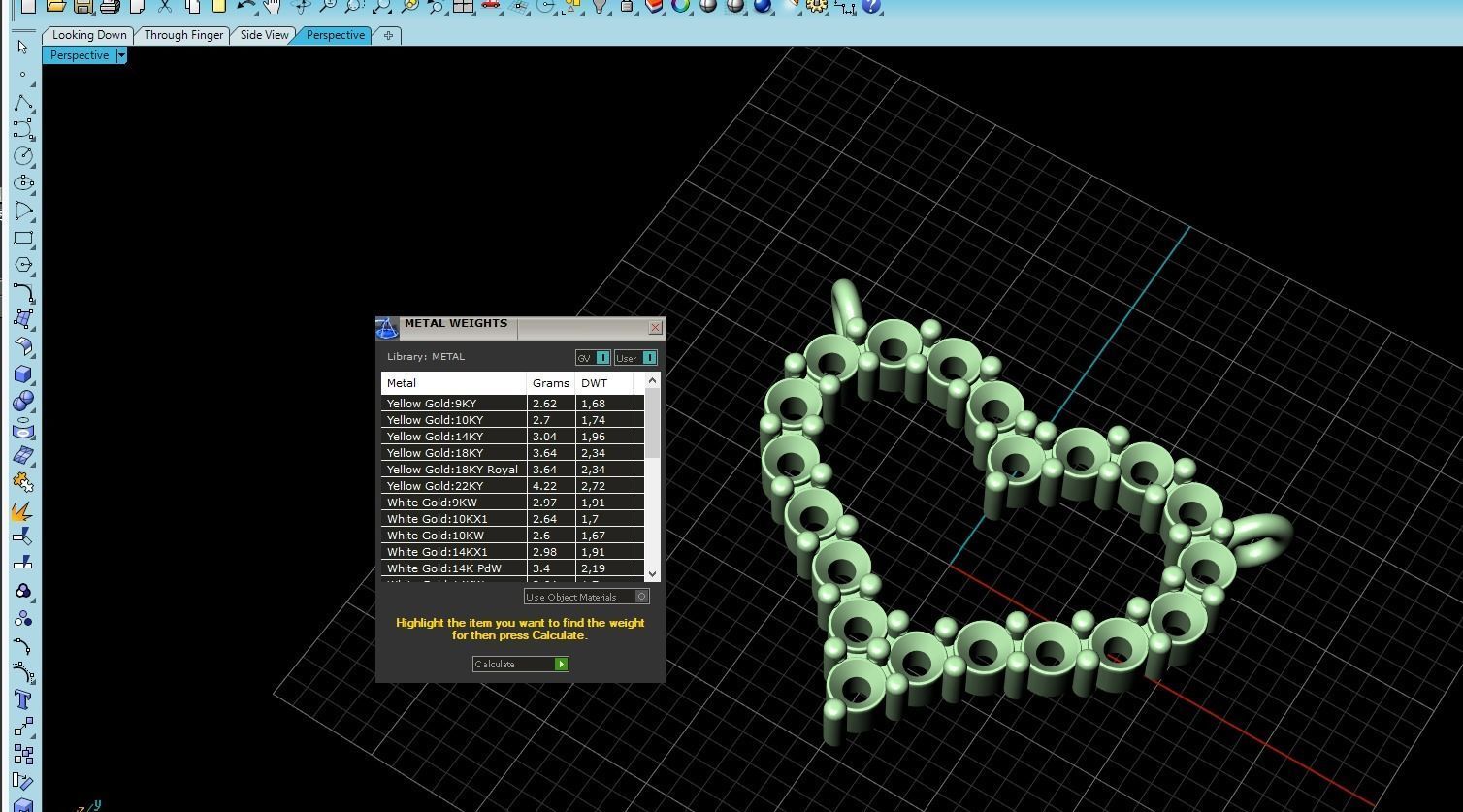This screenshot has width=1463, height=812.
Task: Close the Metal Weights panel
Action: (655, 328)
